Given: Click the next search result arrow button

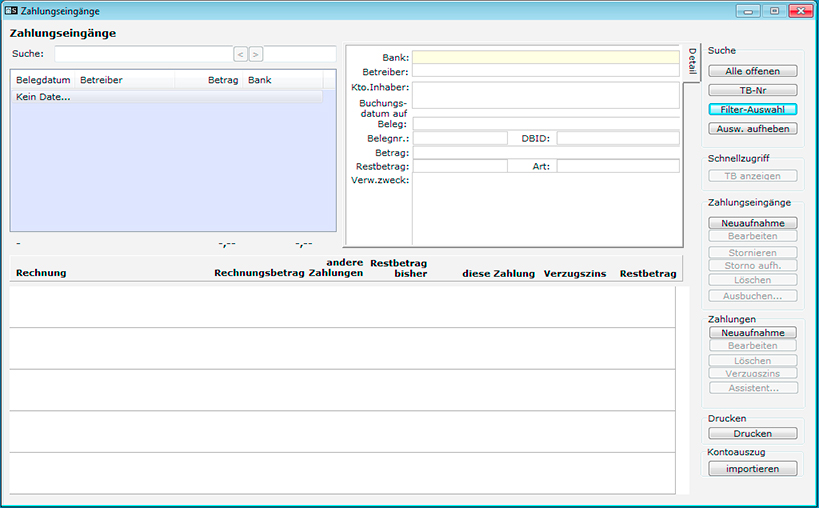Looking at the screenshot, I should (256, 54).
